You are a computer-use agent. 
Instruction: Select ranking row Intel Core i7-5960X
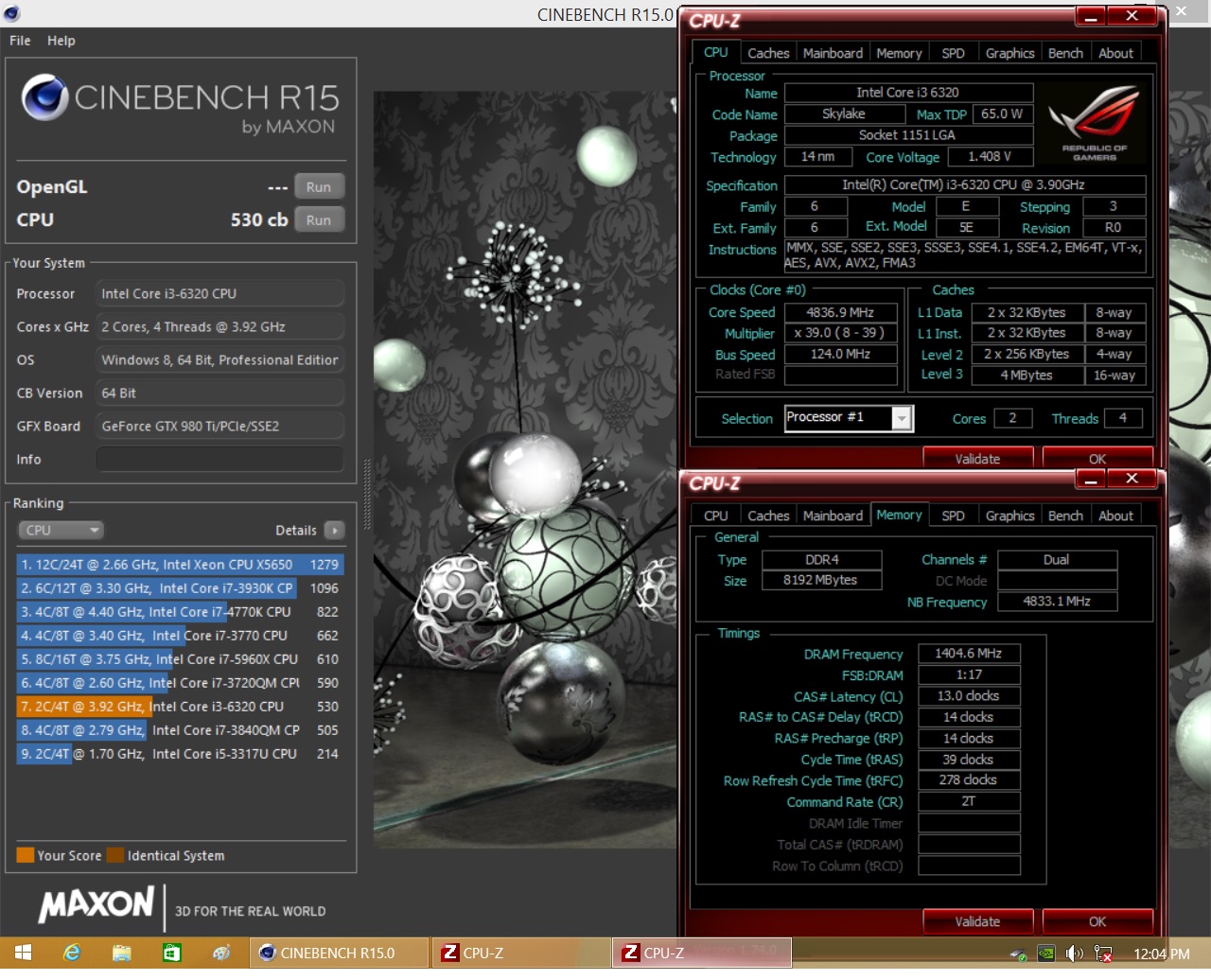click(180, 659)
